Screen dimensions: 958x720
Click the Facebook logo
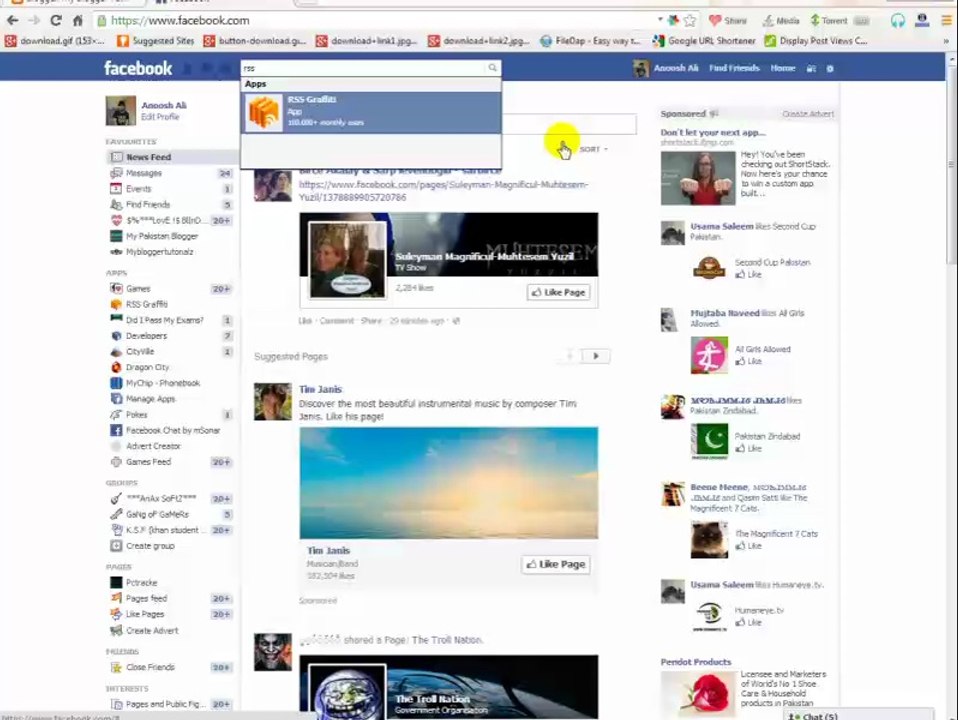point(138,68)
